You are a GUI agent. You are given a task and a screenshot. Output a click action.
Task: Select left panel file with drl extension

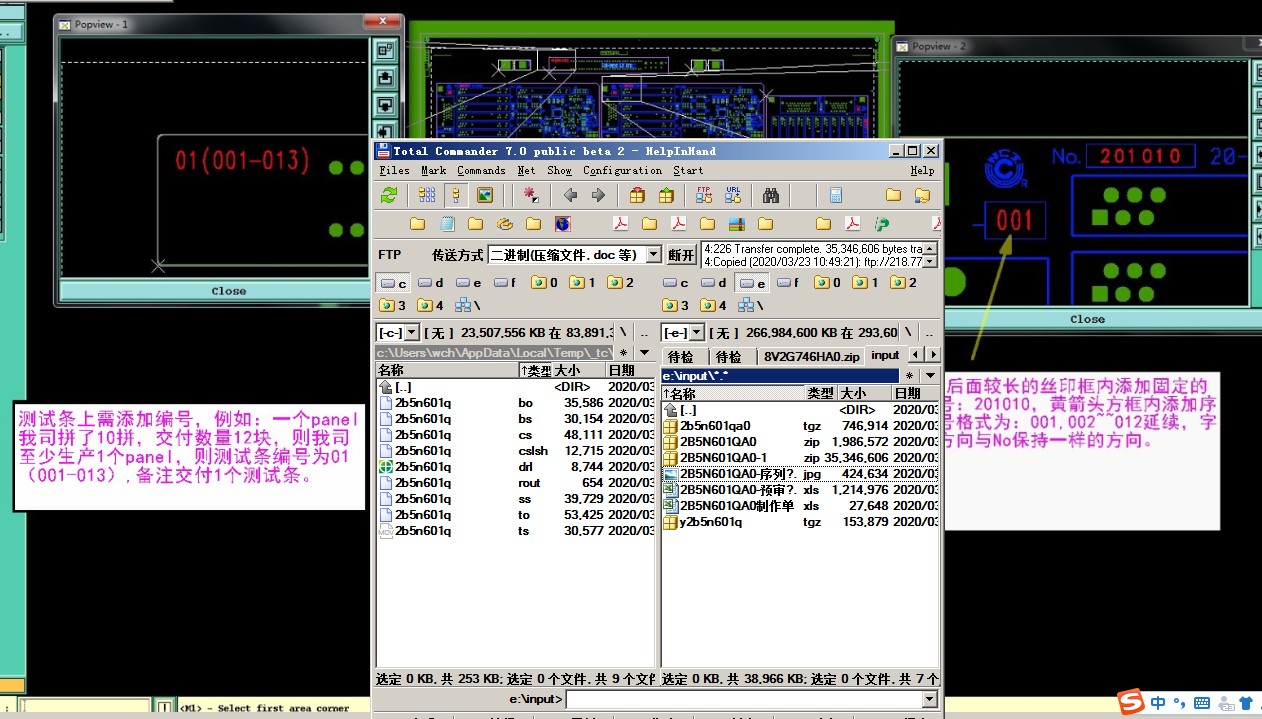click(x=515, y=467)
